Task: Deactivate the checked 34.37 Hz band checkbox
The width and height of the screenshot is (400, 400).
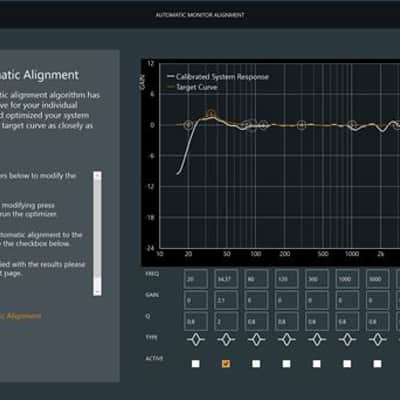Action: click(x=226, y=363)
